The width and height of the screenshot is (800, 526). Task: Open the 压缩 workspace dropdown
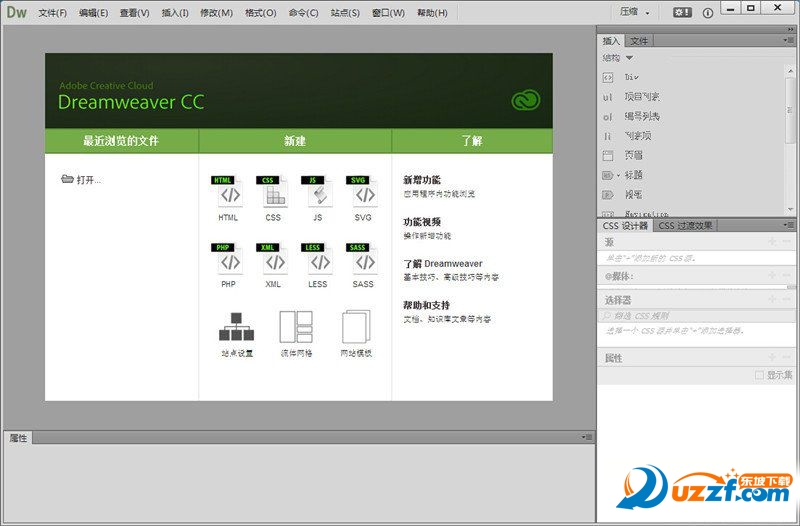635,12
